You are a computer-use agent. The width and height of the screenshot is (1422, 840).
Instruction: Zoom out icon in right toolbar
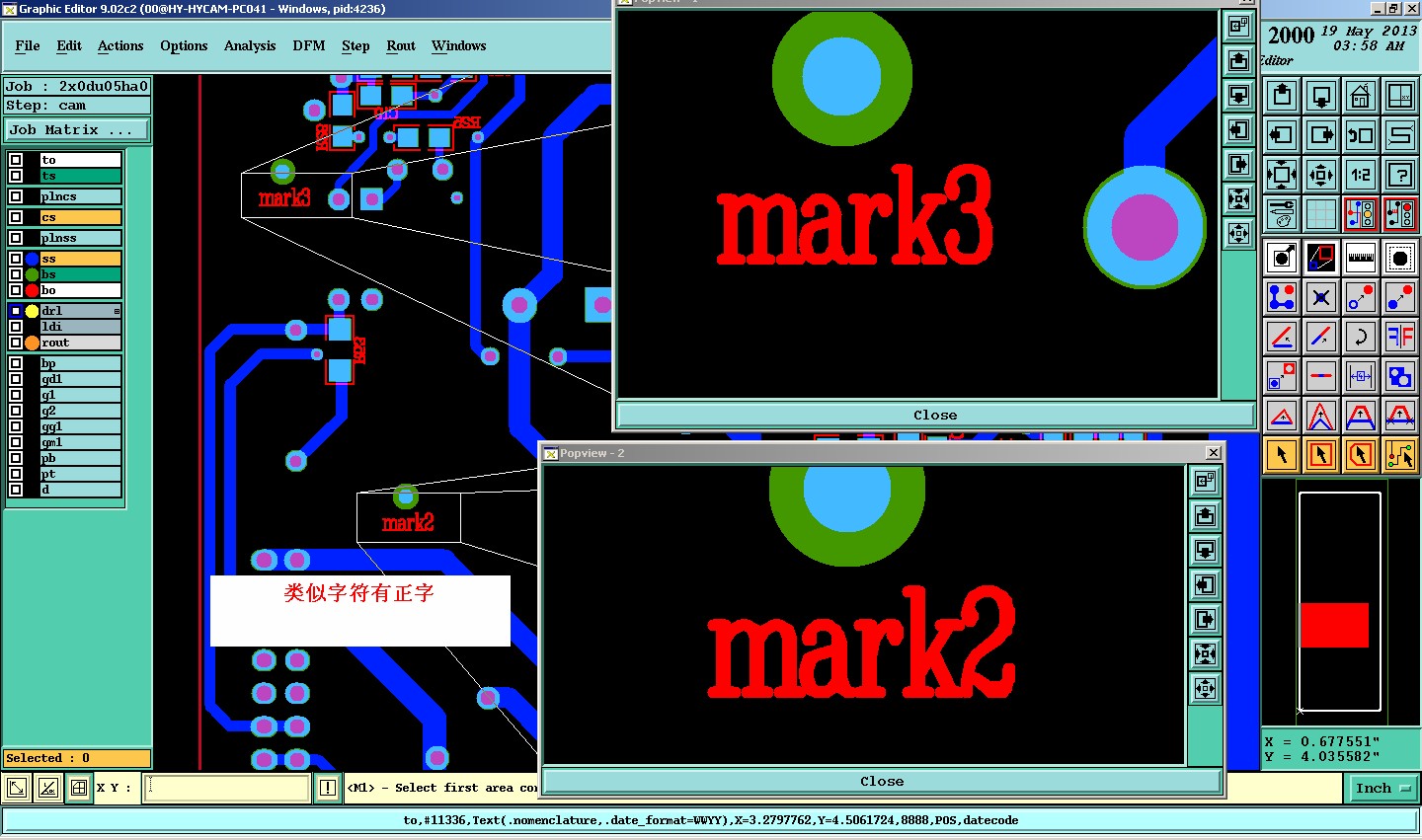(1321, 175)
